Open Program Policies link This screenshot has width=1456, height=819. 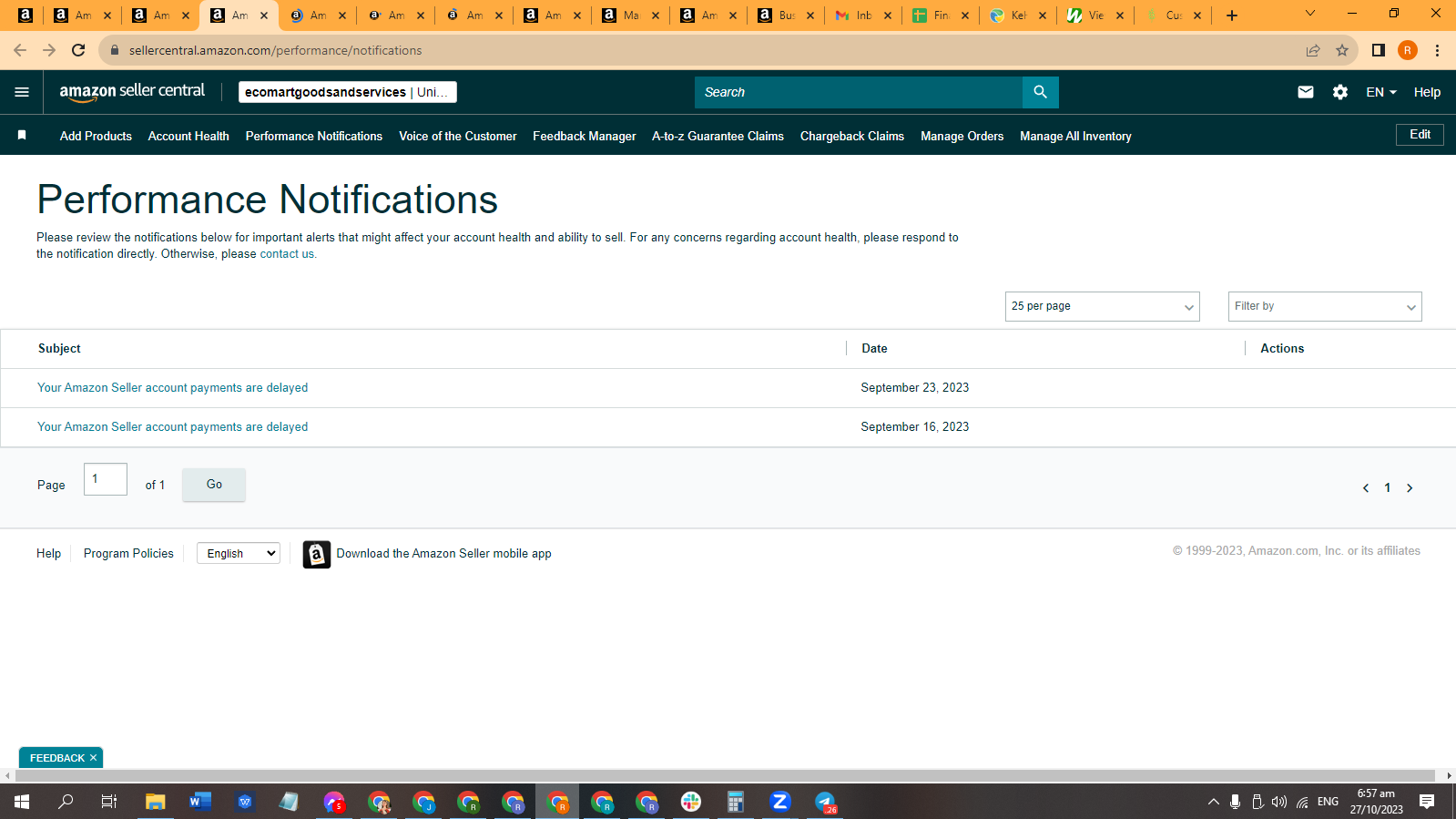pos(128,554)
